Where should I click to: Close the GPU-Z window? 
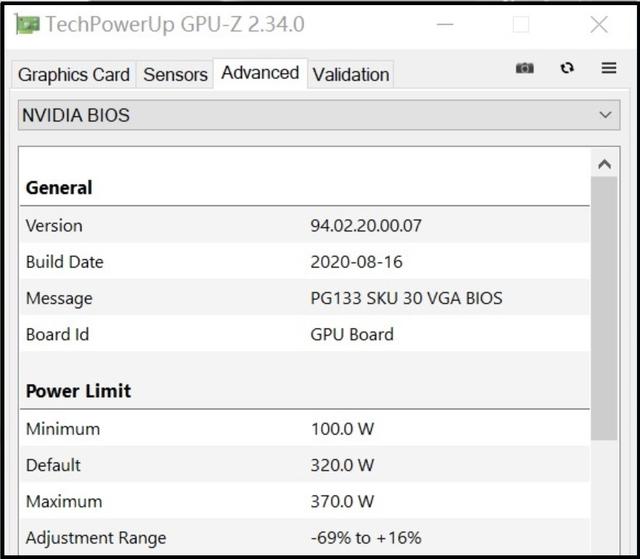click(x=599, y=24)
